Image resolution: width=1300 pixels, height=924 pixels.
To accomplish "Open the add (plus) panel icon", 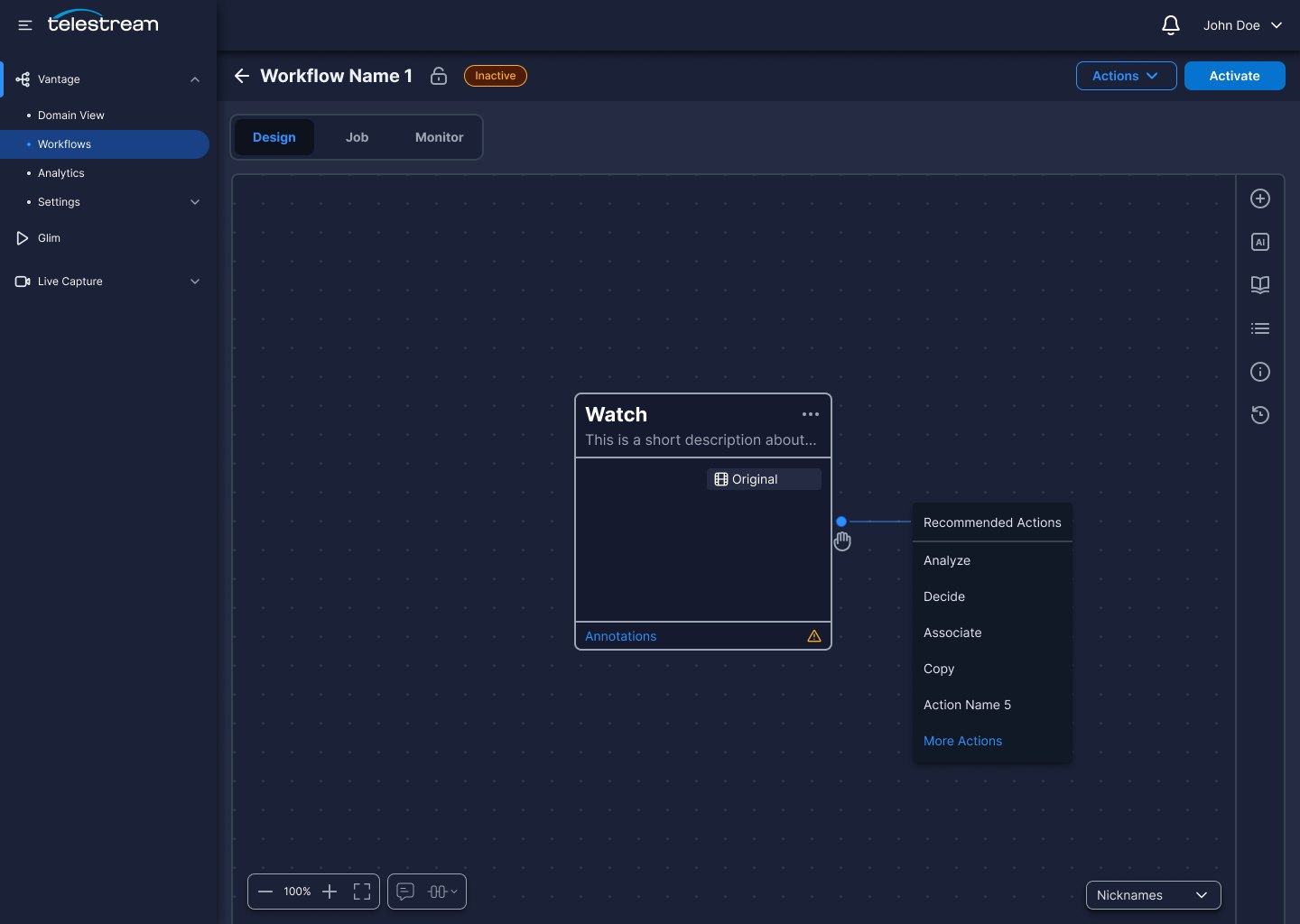I will point(1260,199).
